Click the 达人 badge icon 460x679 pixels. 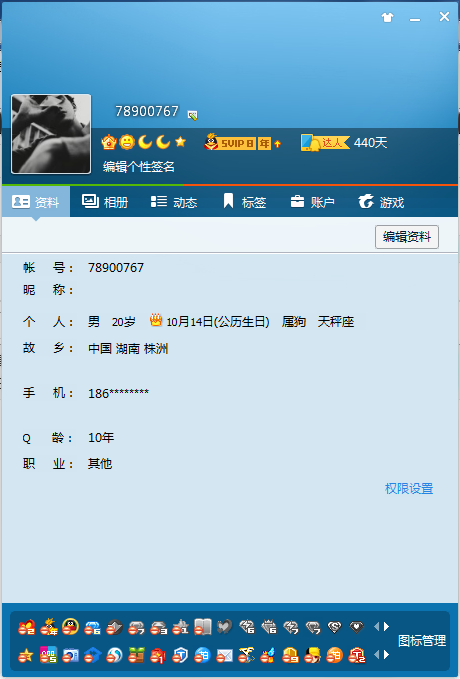click(x=325, y=143)
